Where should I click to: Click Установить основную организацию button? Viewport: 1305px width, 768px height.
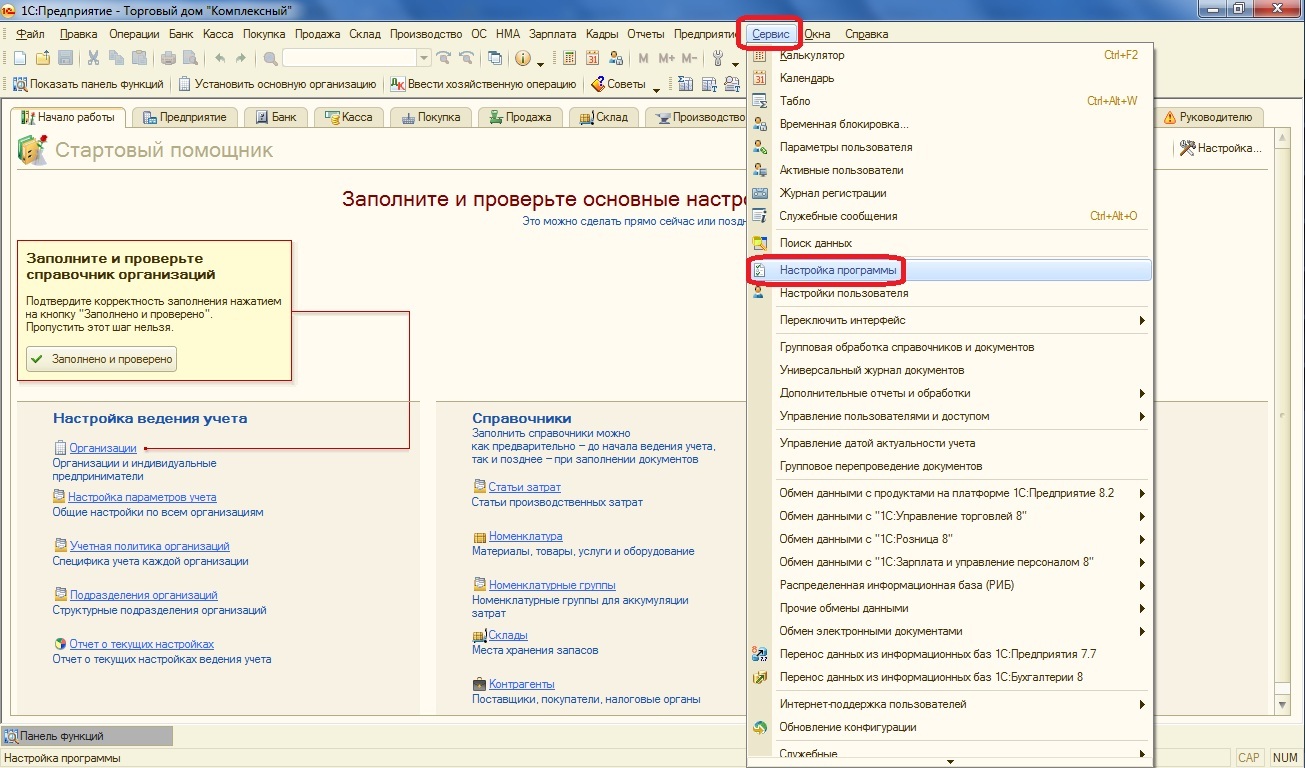click(277, 85)
